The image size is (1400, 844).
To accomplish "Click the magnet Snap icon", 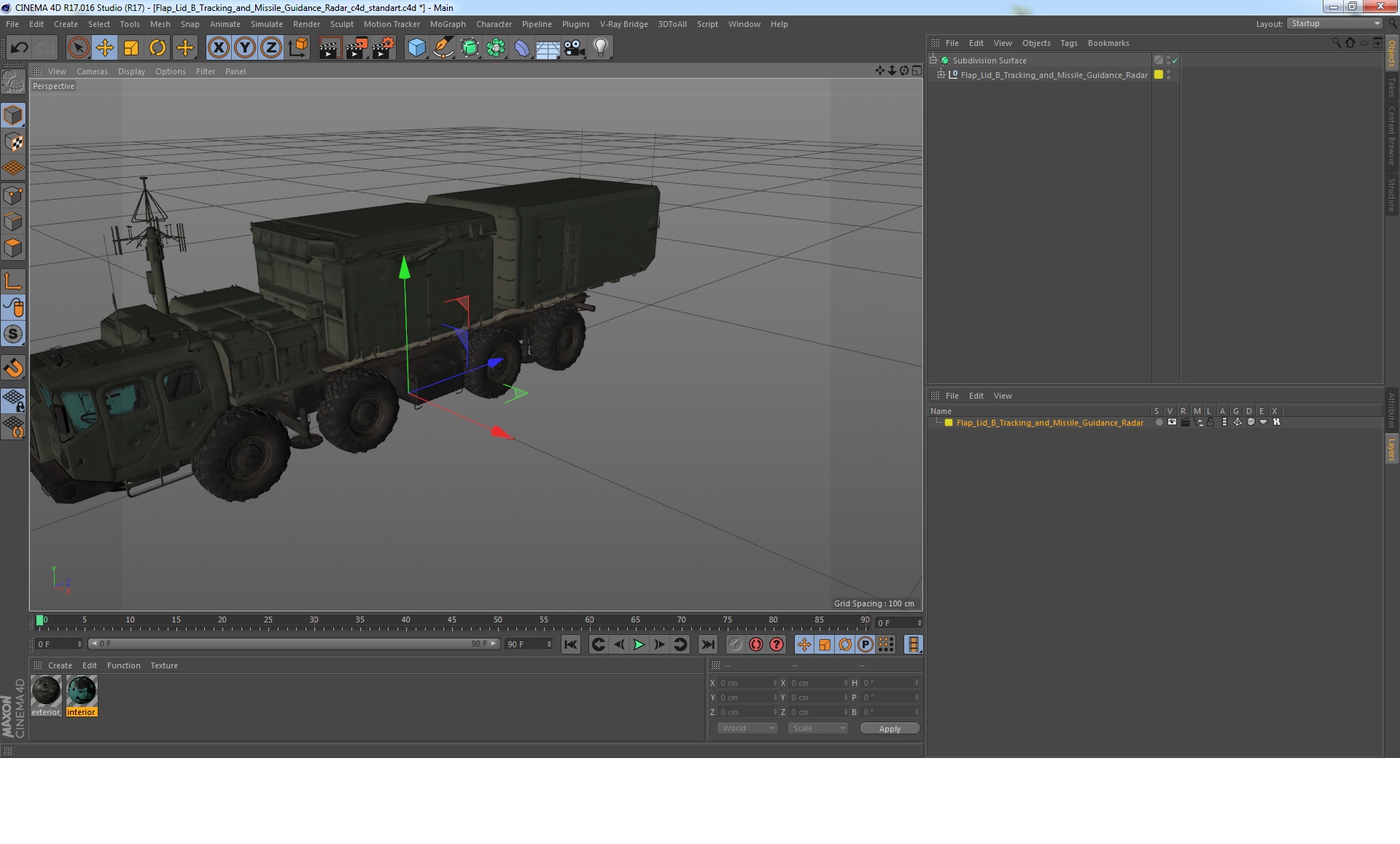I will [x=13, y=367].
